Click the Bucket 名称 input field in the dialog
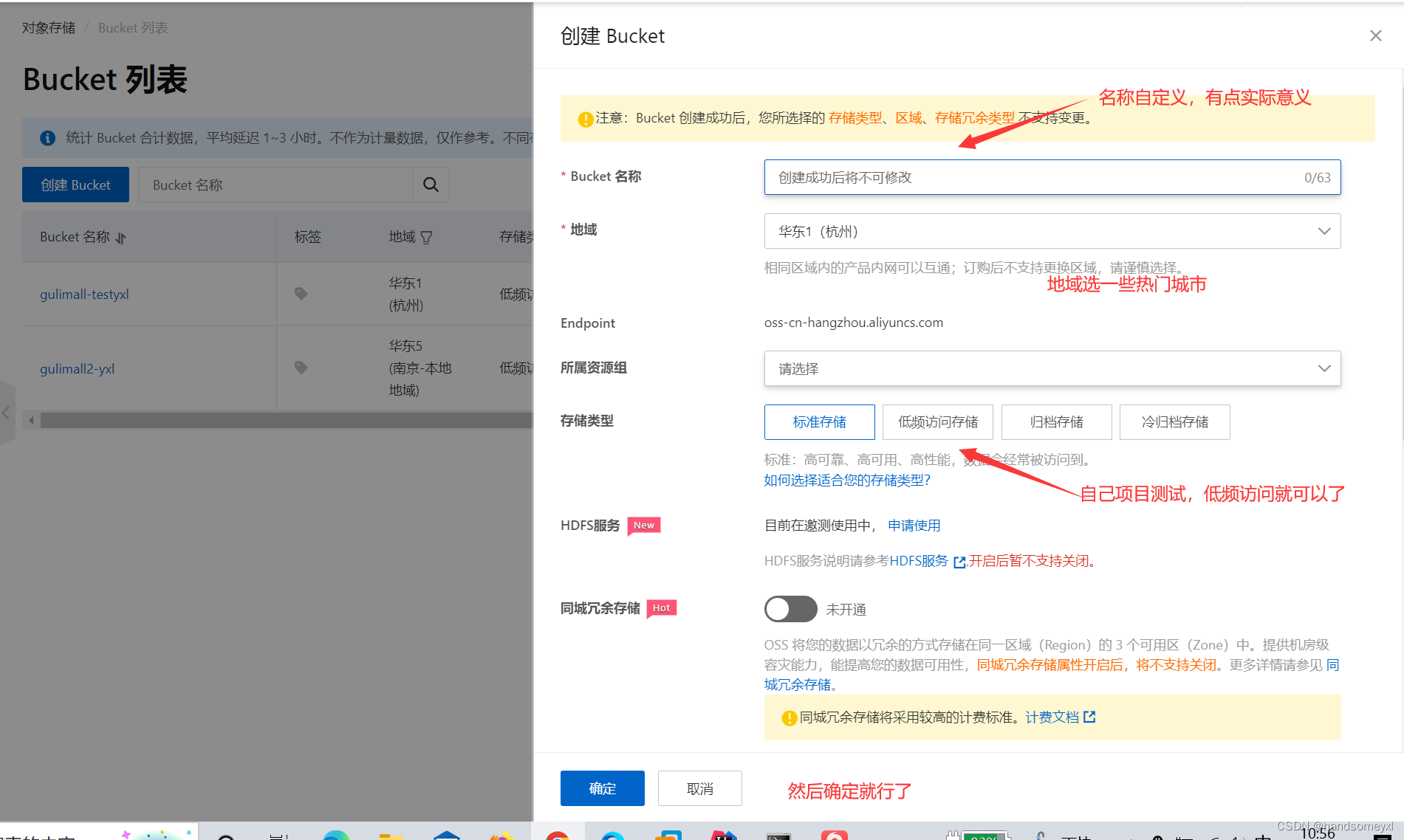The height and width of the screenshot is (840, 1404). pos(1052,177)
